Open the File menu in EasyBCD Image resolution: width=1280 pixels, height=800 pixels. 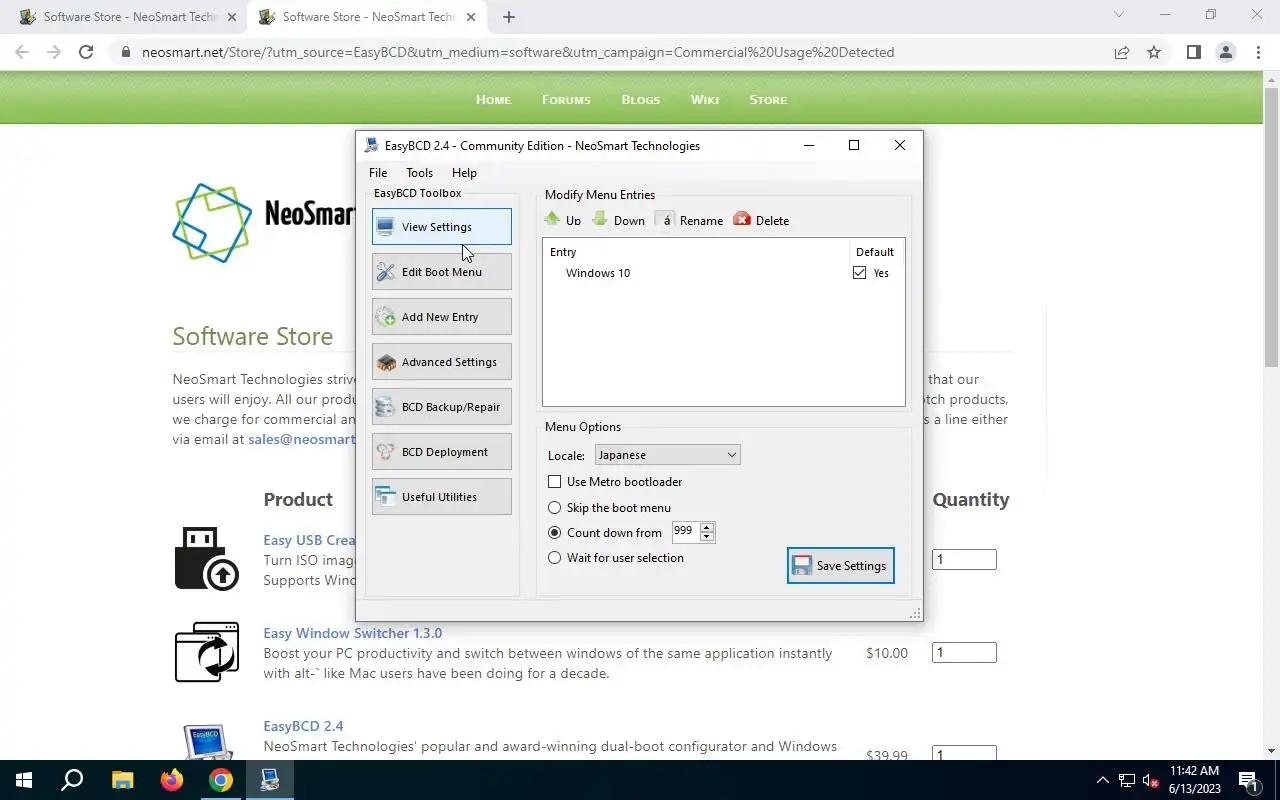[x=378, y=173]
